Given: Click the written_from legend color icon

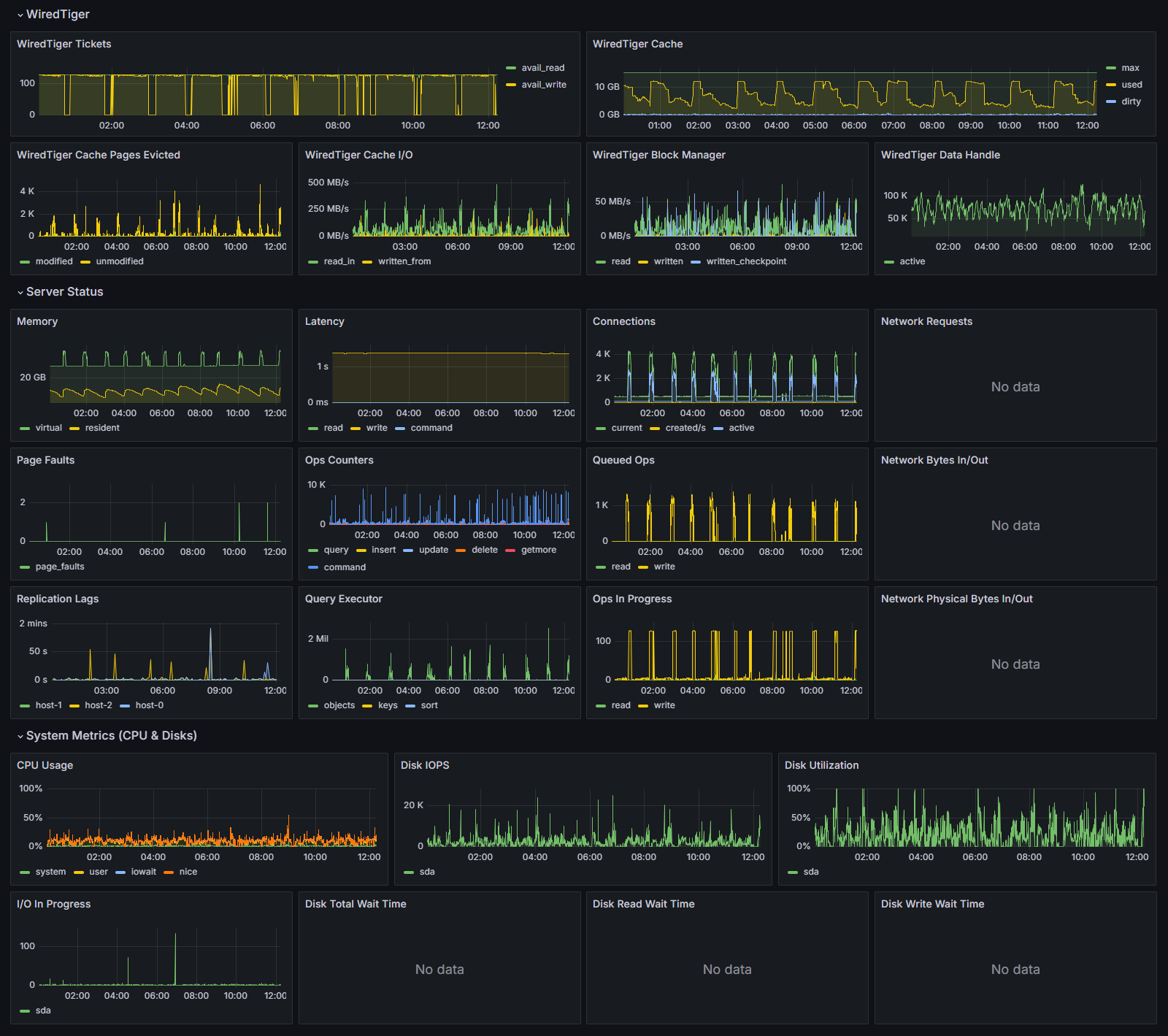Looking at the screenshot, I should (x=367, y=261).
